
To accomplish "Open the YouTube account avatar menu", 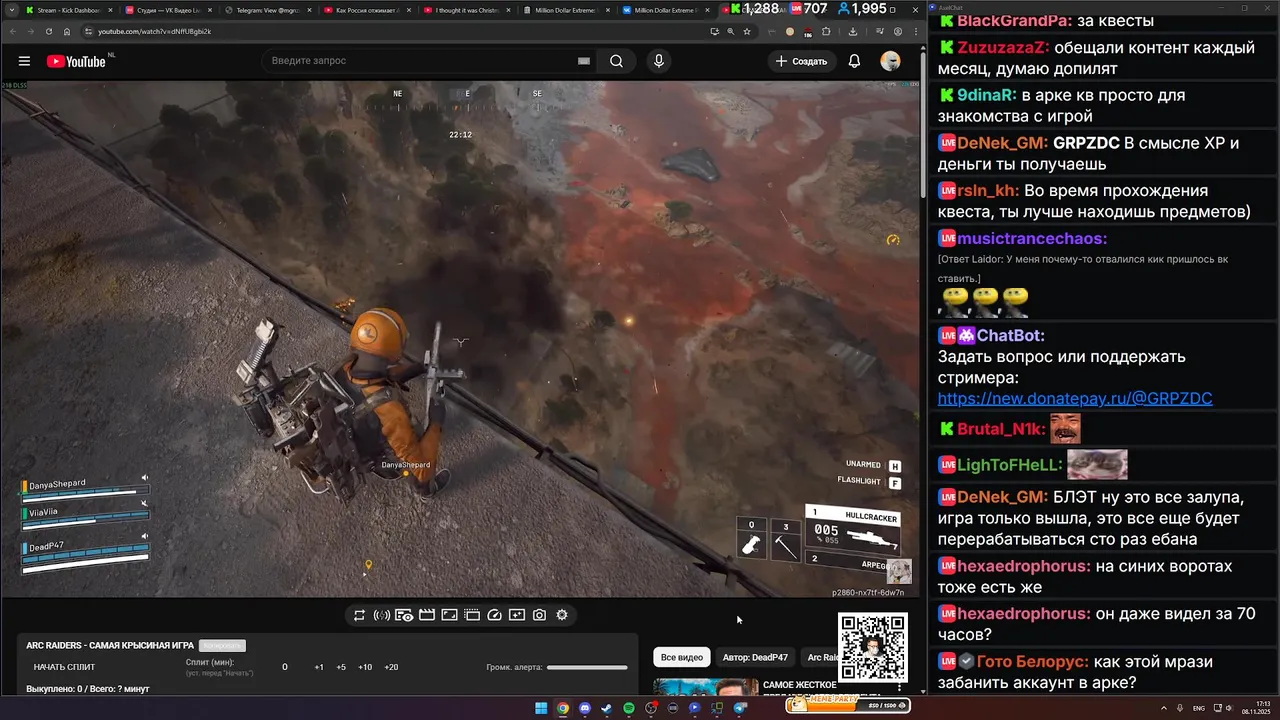I will pos(890,61).
